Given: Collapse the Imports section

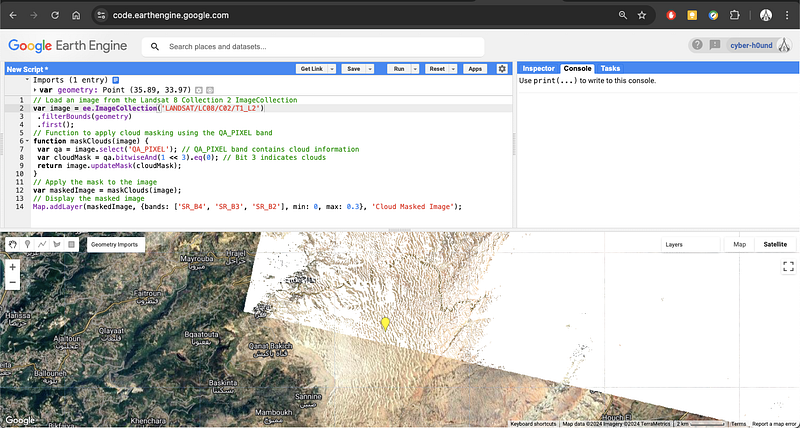Looking at the screenshot, I should [x=27, y=80].
